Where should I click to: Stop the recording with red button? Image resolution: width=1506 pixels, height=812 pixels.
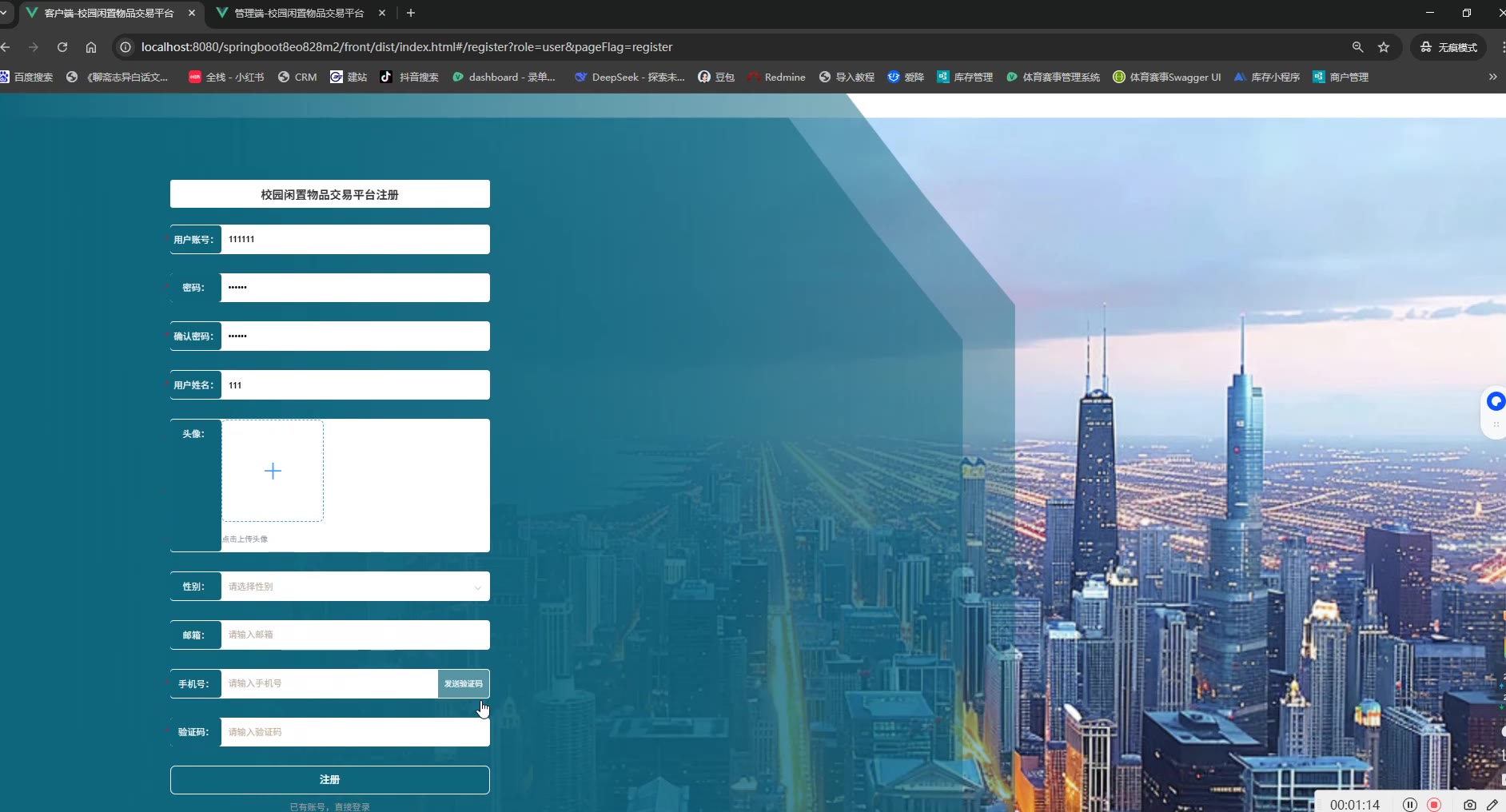pos(1434,805)
